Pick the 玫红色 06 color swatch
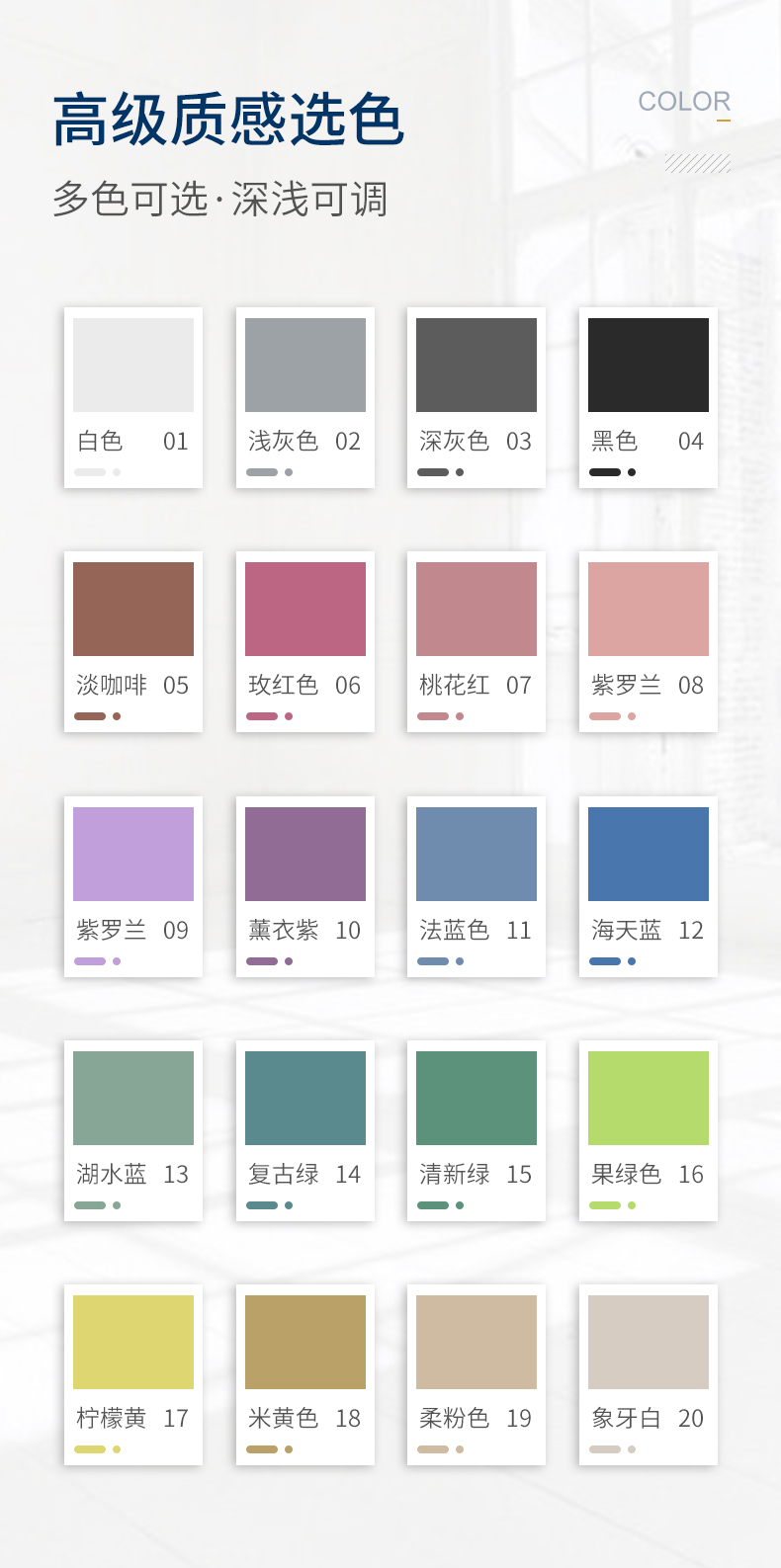The height and width of the screenshot is (1568, 781). tap(305, 609)
